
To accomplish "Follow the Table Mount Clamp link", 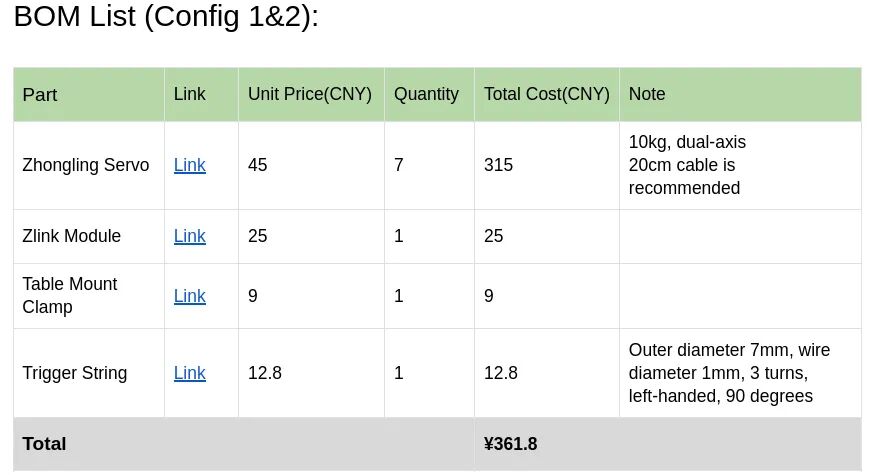I will 189,296.
